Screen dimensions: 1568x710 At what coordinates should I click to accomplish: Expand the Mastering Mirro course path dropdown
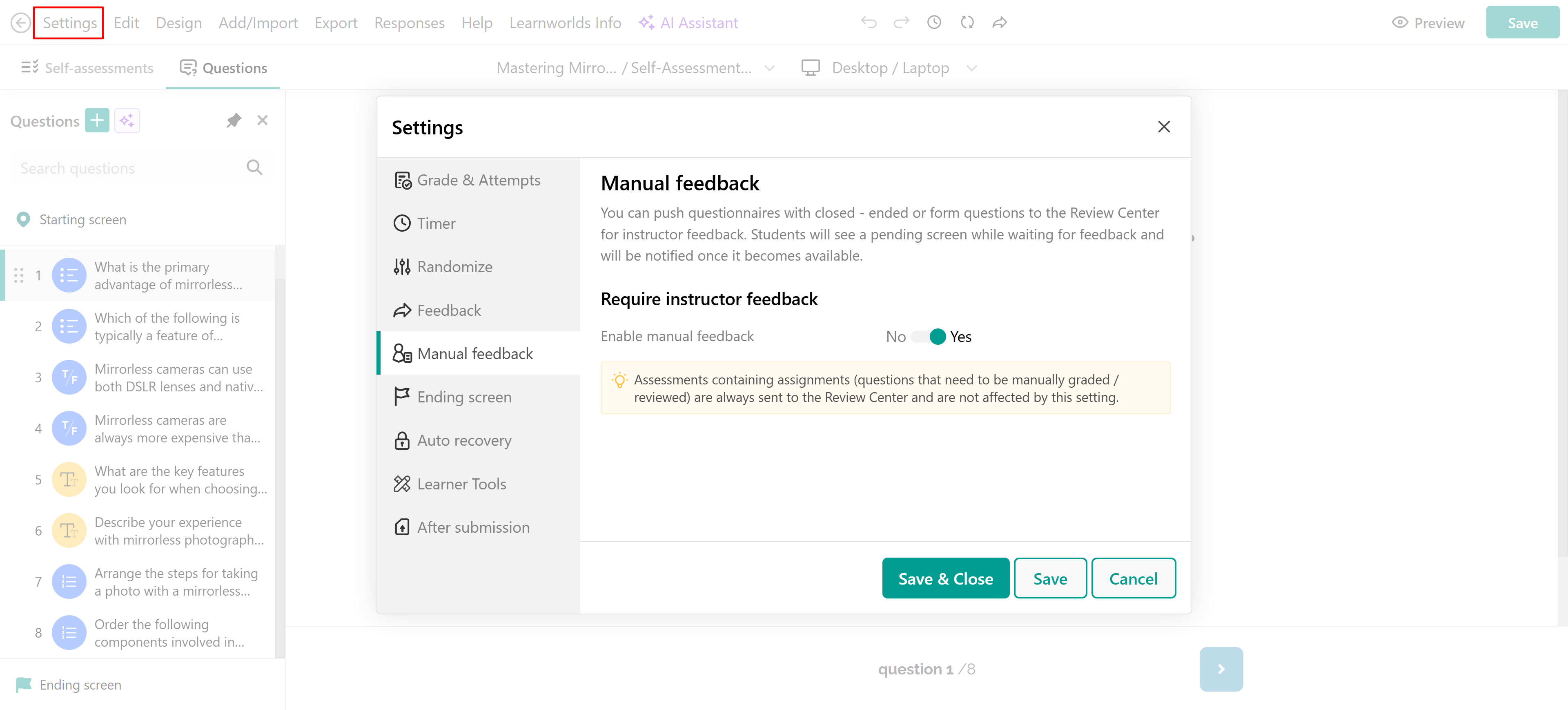(x=769, y=68)
